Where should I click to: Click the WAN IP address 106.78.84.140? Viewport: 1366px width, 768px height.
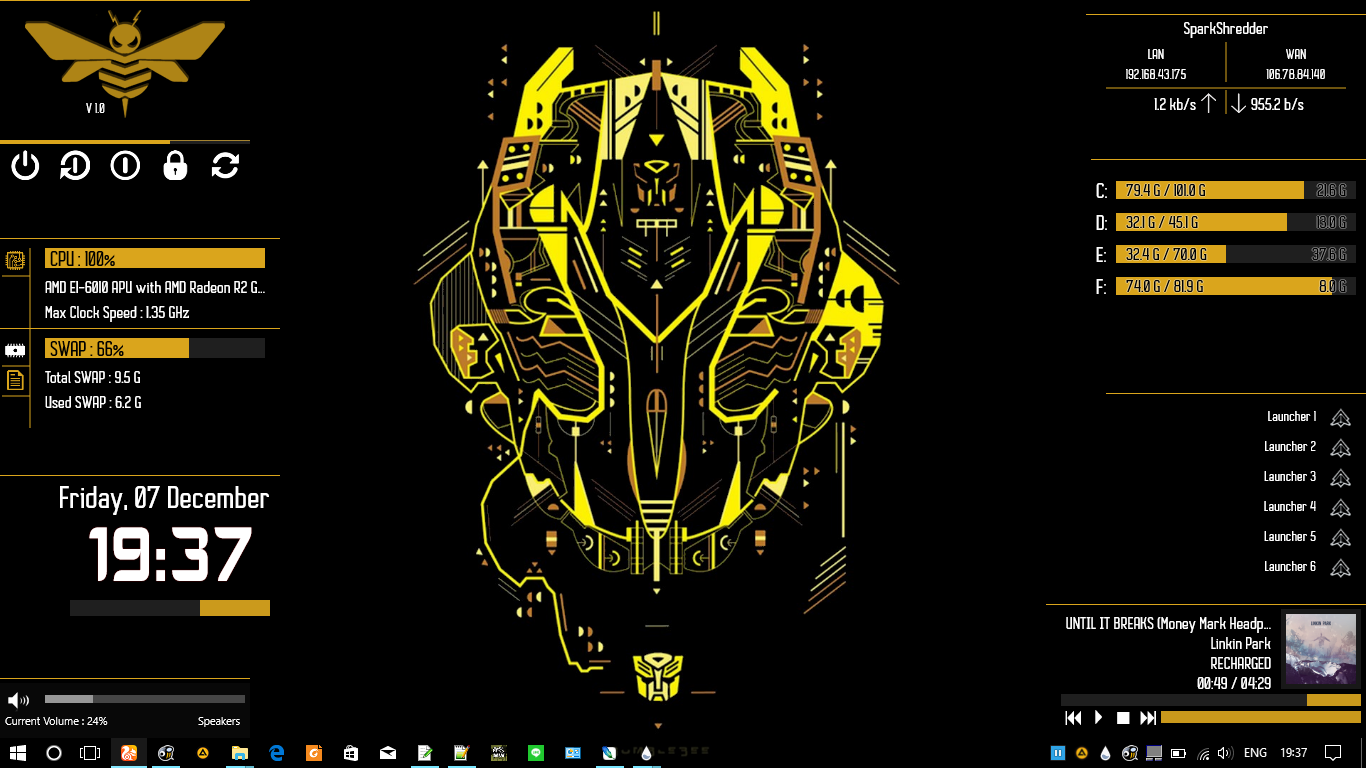click(1295, 74)
